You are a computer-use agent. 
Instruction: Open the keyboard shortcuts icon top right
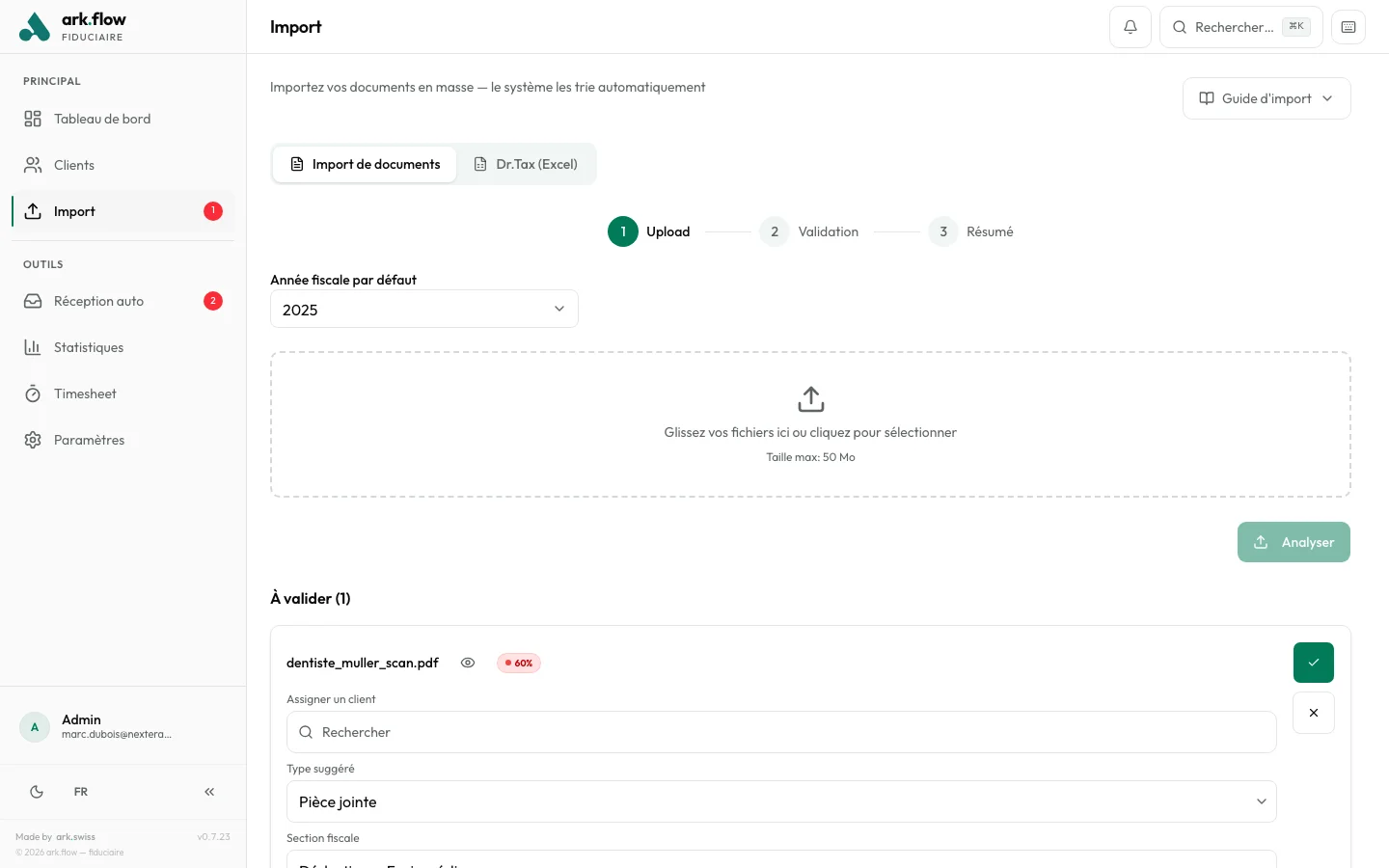[x=1348, y=27]
